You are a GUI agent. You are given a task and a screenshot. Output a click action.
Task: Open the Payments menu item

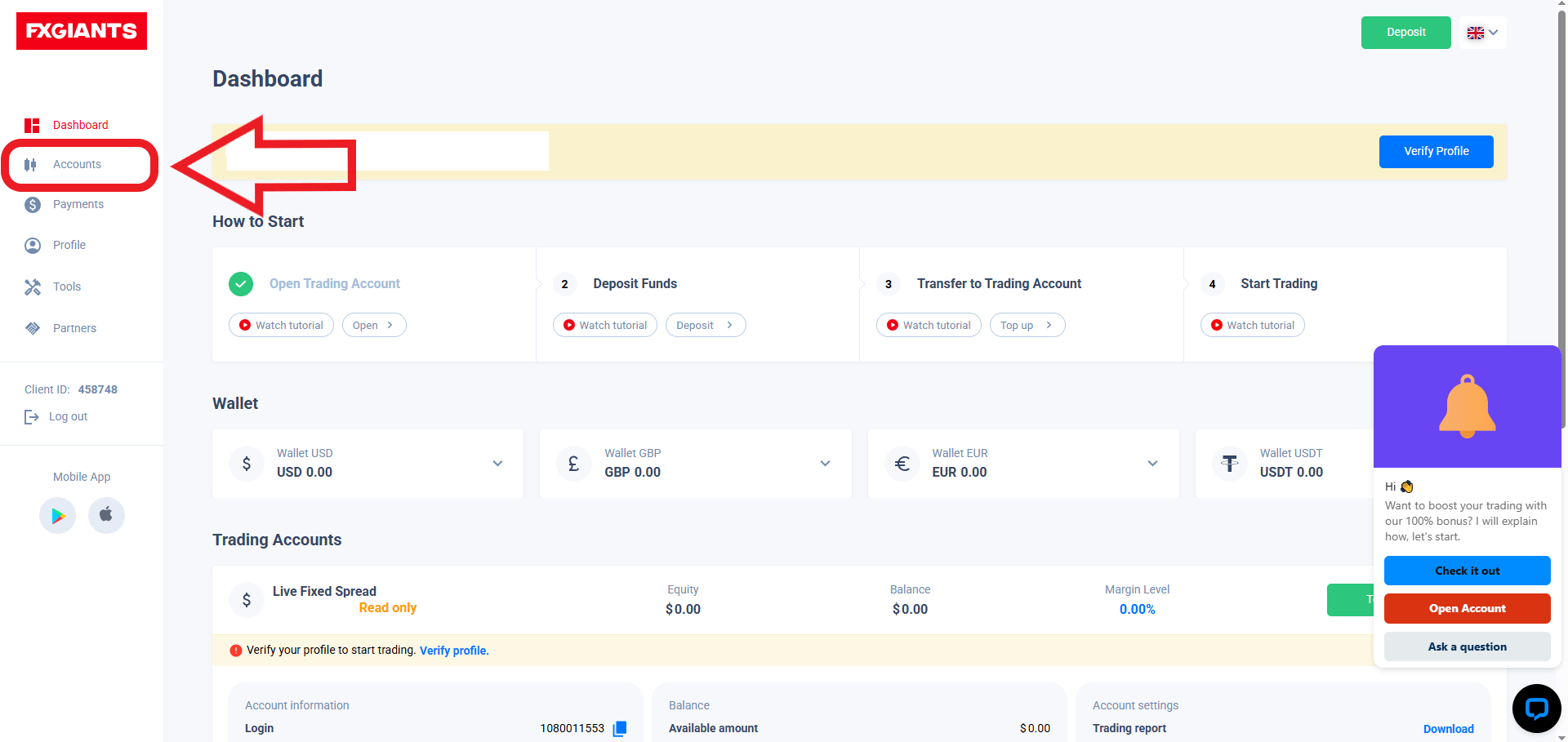click(78, 204)
